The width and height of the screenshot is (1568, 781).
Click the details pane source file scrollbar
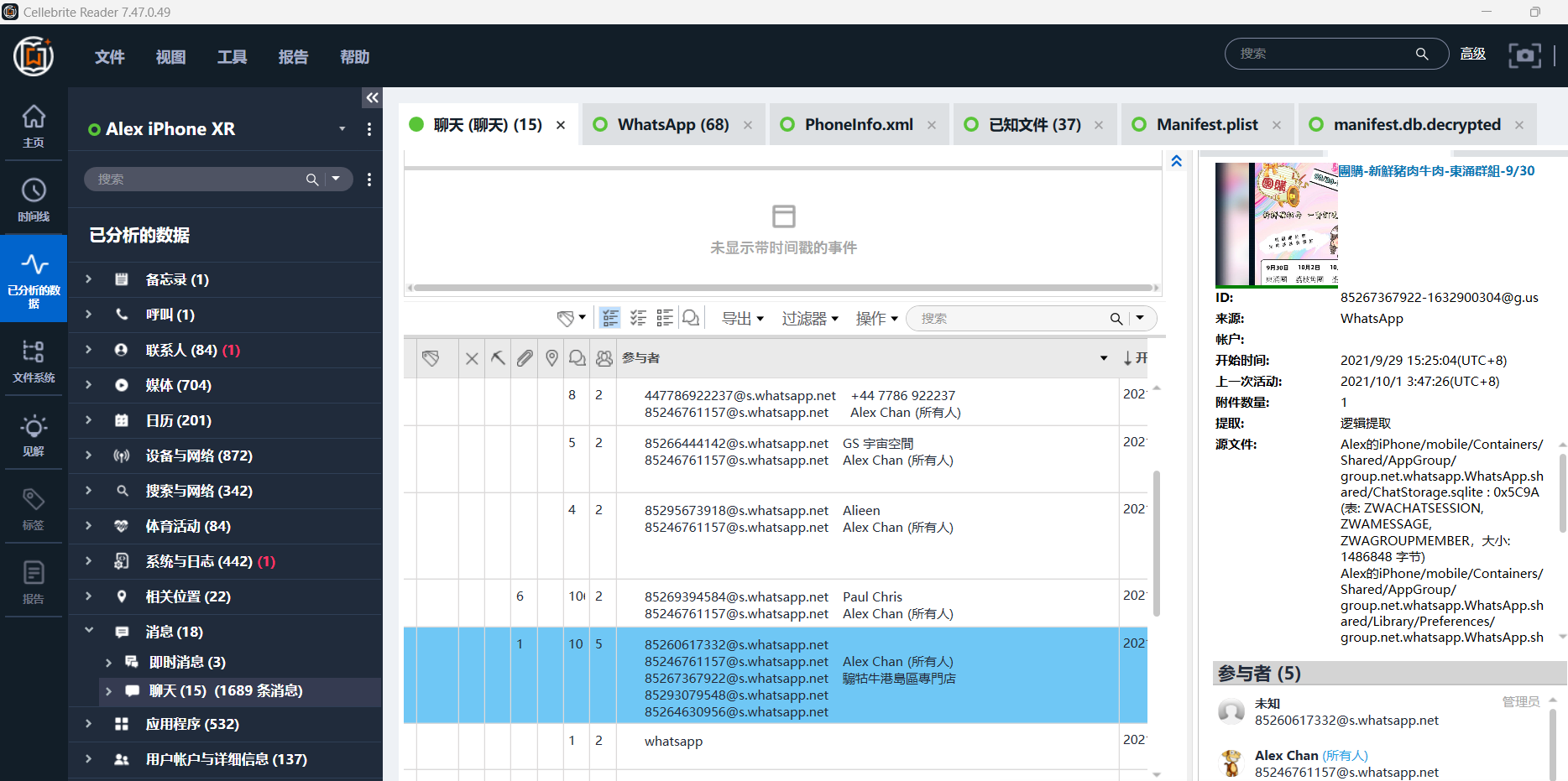point(1562,492)
